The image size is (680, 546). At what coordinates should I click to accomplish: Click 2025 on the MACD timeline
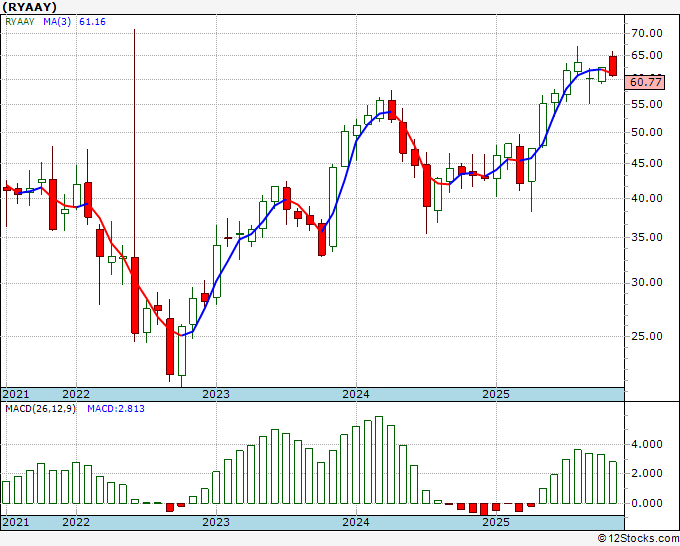(x=496, y=522)
